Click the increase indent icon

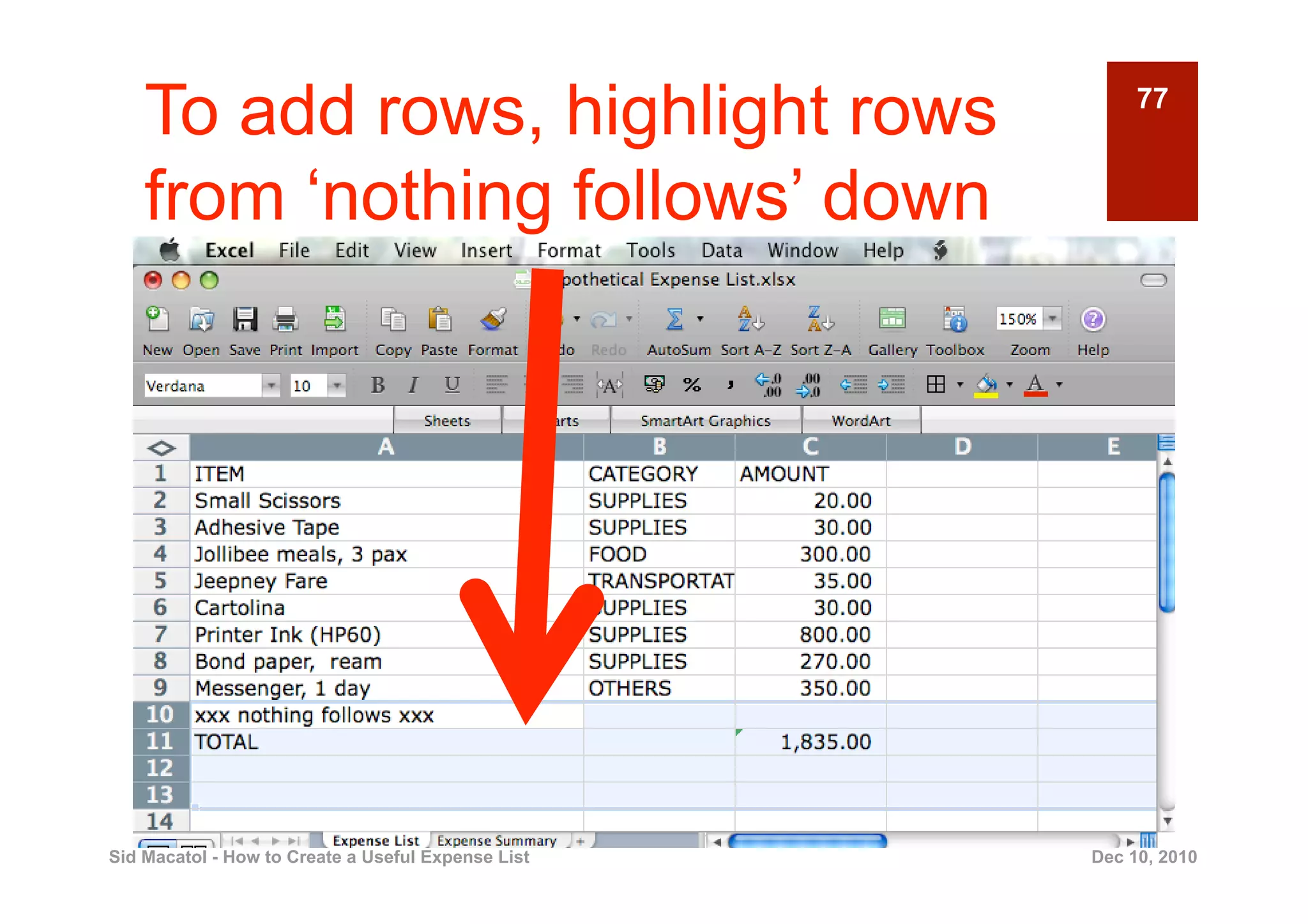coord(891,384)
